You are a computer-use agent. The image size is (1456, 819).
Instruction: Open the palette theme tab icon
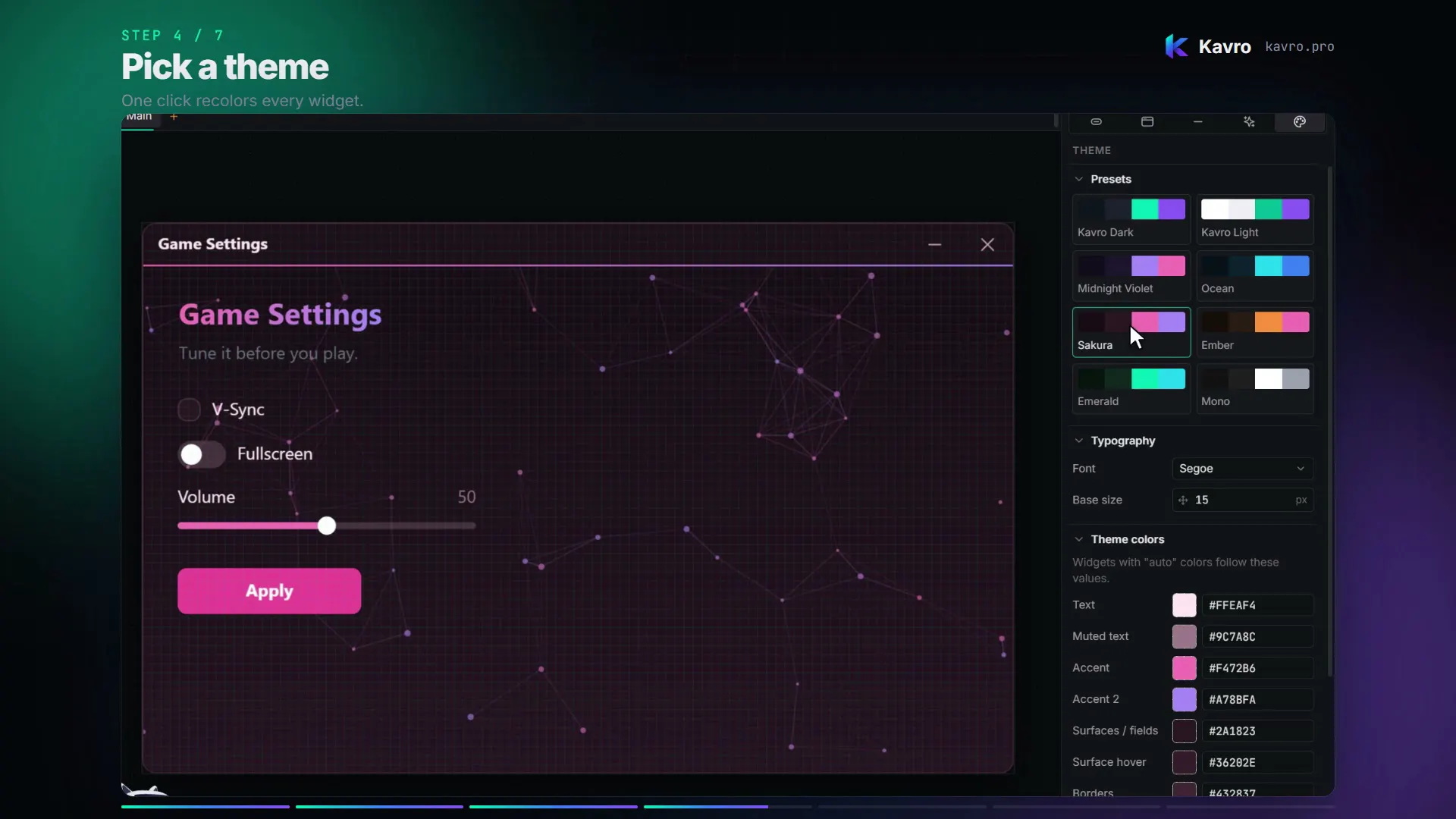click(x=1300, y=122)
